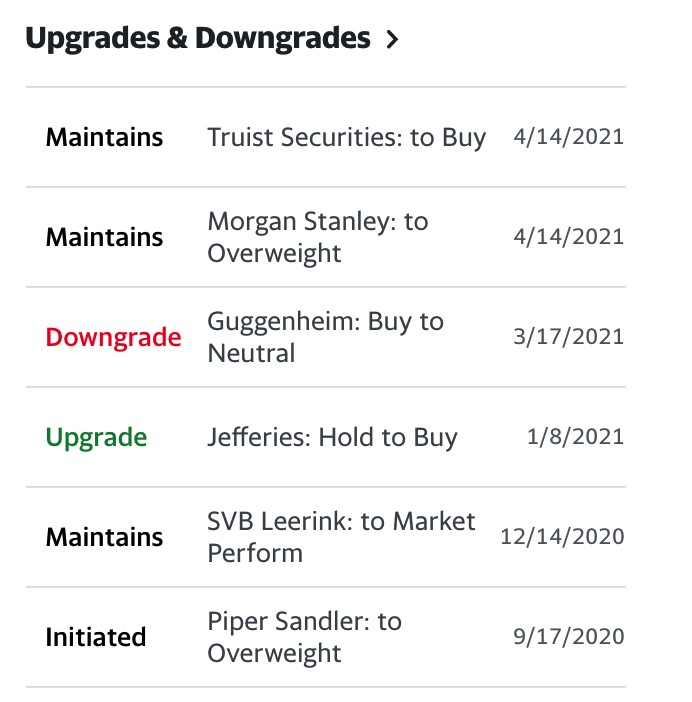The image size is (692, 702).
Task: Click the 1/8/2021 upgrade date
Action: (x=575, y=437)
